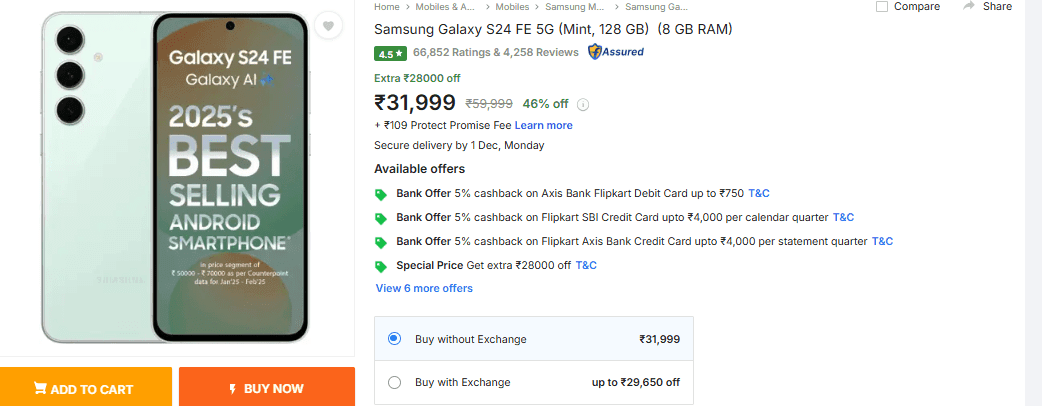Viewport: 1042px width, 406px height.
Task: Click the Axis Debit Card offer tag icon
Action: 381,194
